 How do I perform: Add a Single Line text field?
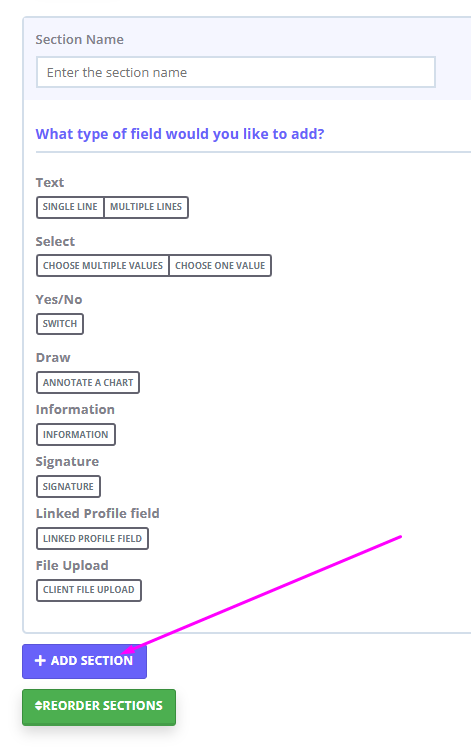(70, 207)
